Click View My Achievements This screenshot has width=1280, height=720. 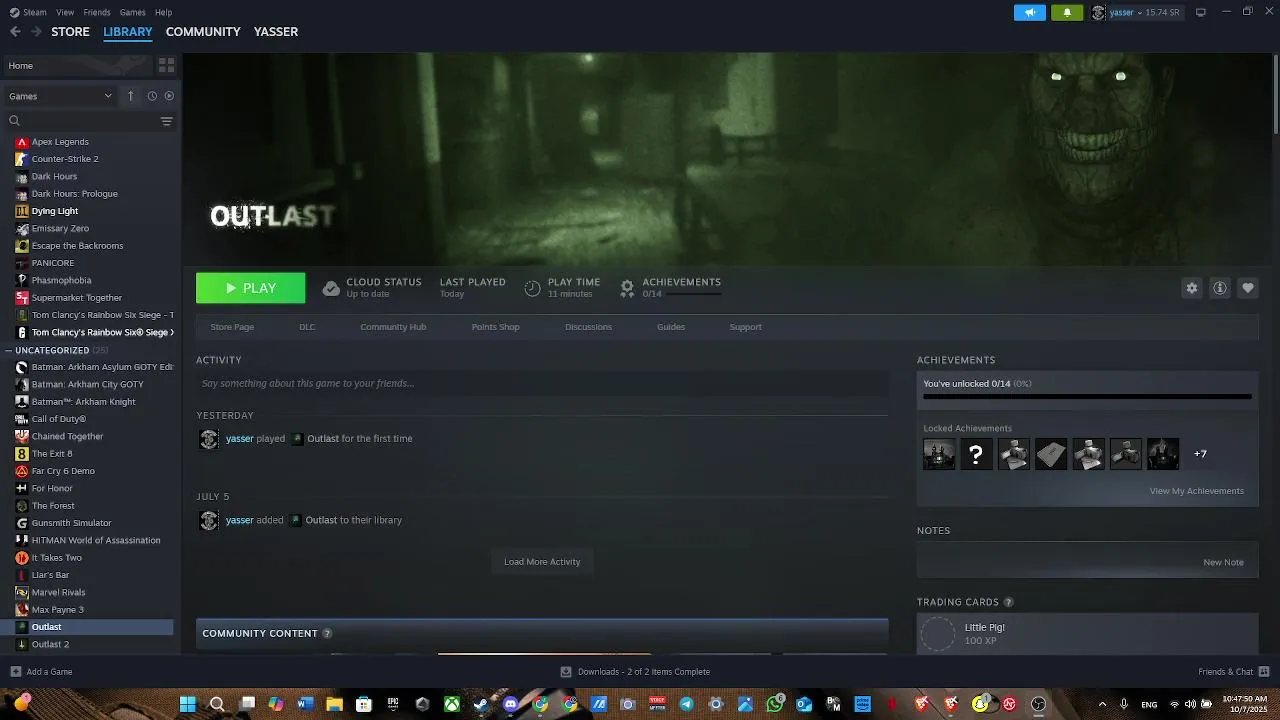(1196, 491)
